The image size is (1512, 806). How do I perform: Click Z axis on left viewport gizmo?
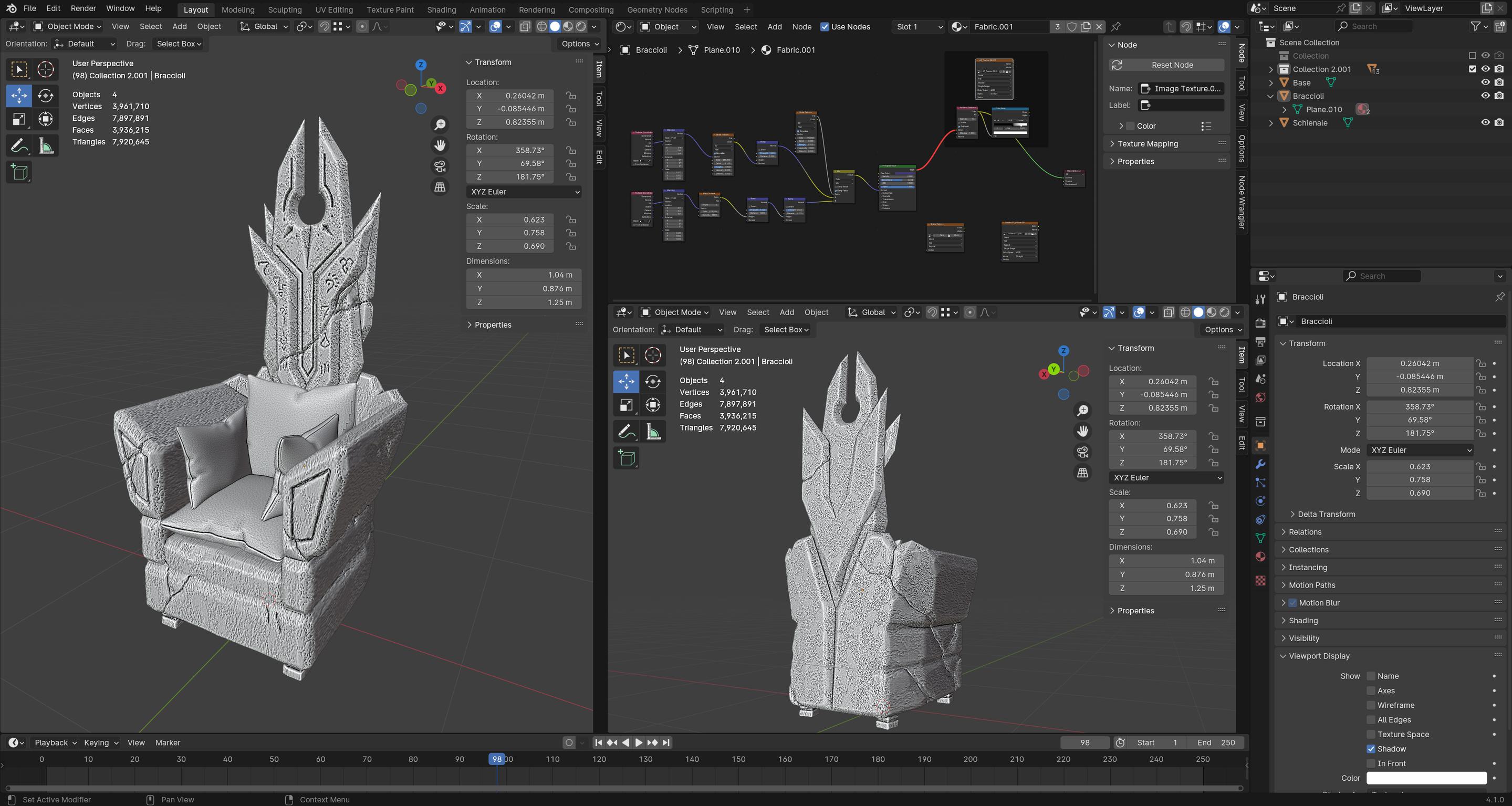coord(421,65)
